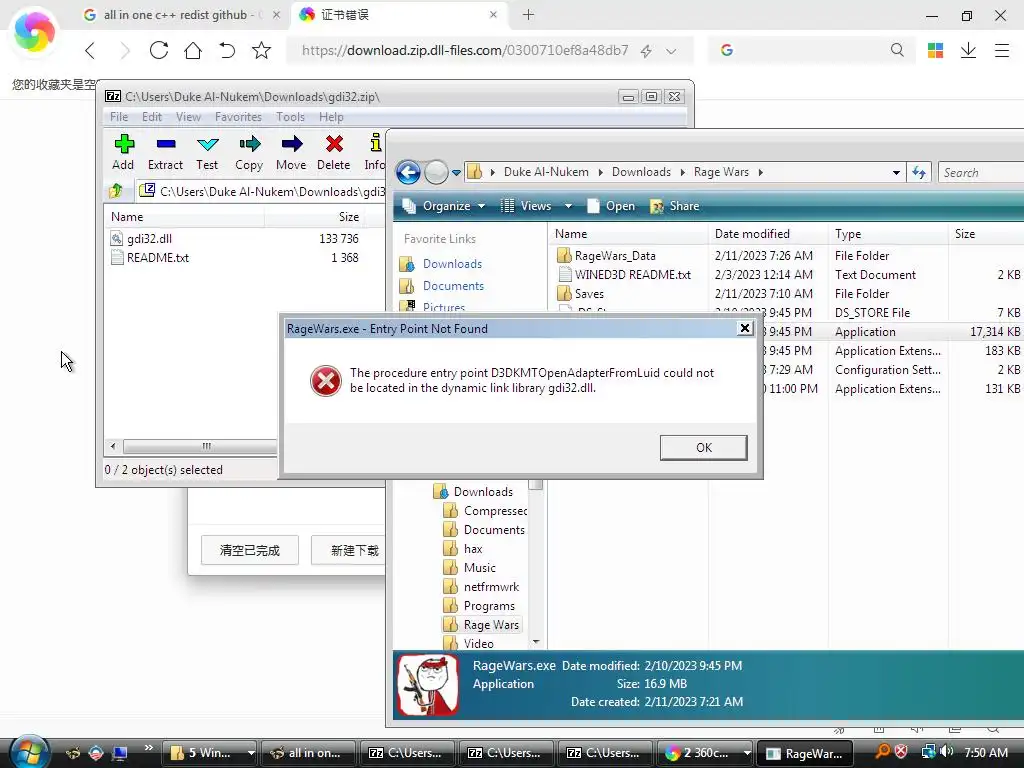Expand the browser address bar dropdown chevron
The image size is (1024, 768).
coord(671,51)
